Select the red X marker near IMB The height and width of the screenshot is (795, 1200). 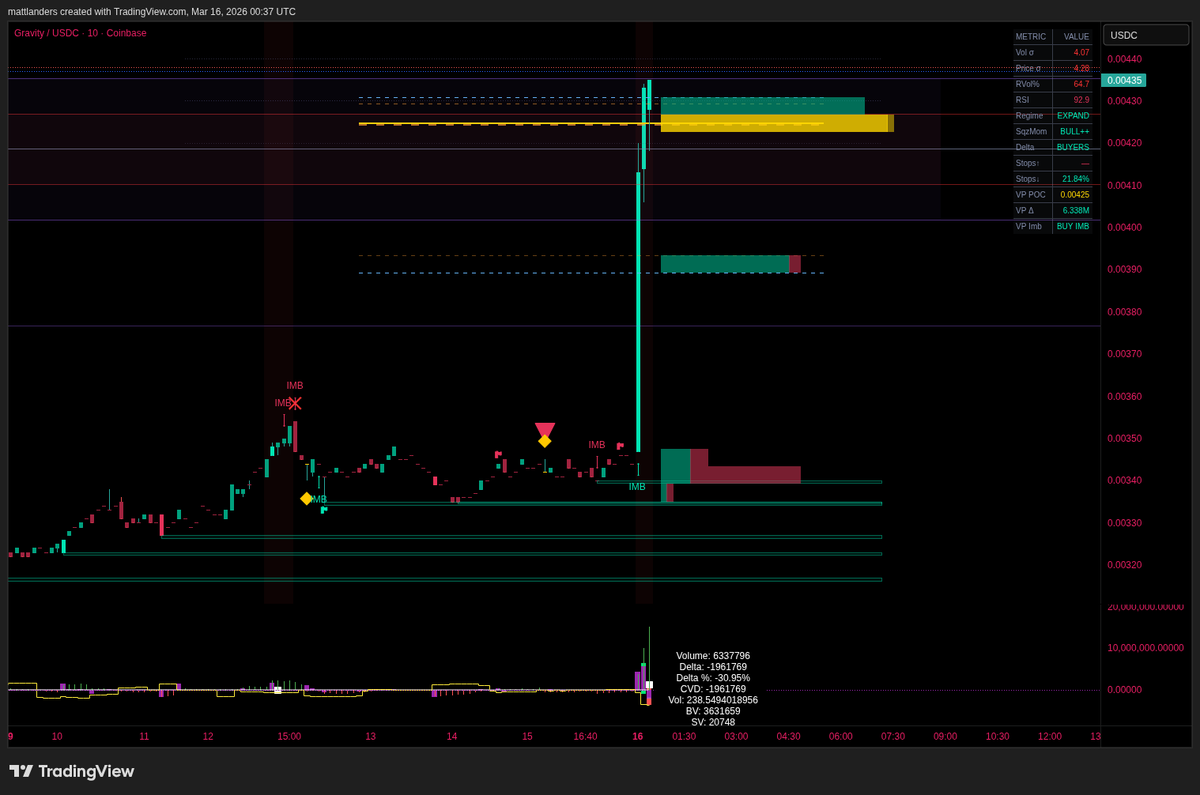(x=295, y=403)
